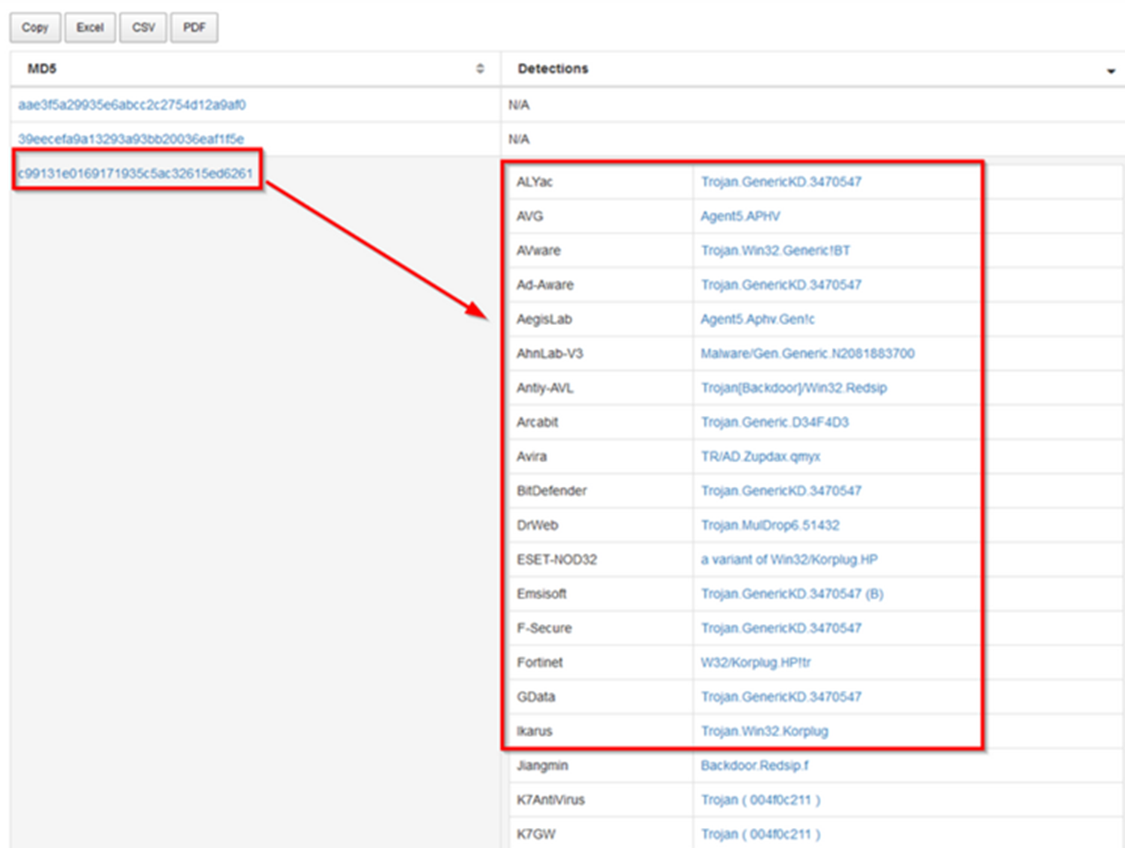Select N/A detection for hash aae3f5a2...
The width and height of the screenshot is (1125, 848).
519,105
